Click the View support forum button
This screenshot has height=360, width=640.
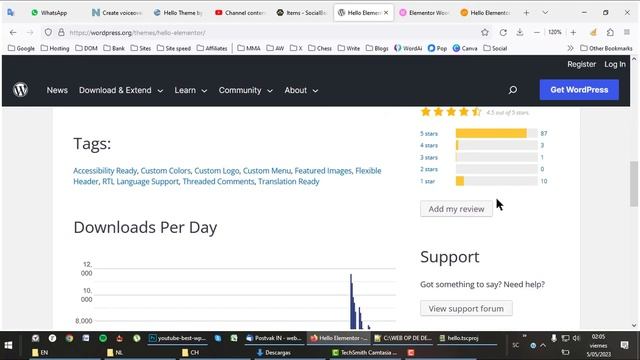click(x=466, y=309)
